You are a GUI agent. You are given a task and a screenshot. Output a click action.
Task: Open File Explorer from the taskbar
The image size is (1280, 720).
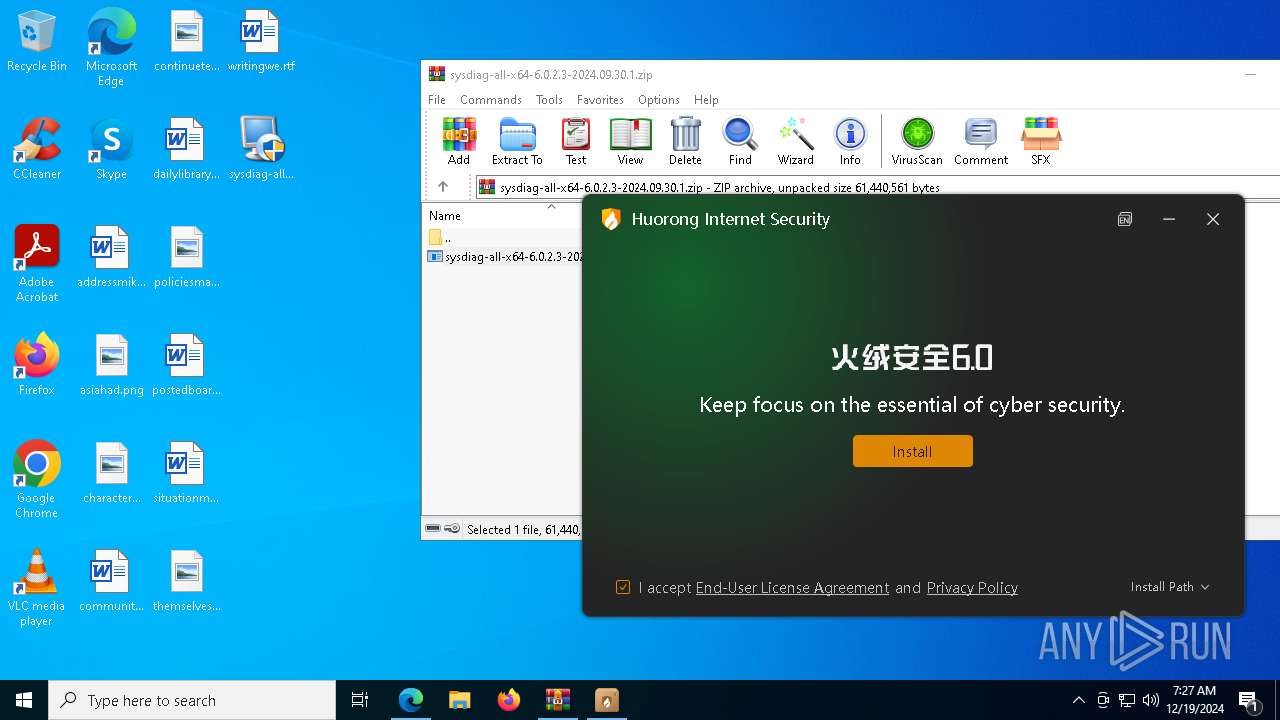(x=460, y=700)
